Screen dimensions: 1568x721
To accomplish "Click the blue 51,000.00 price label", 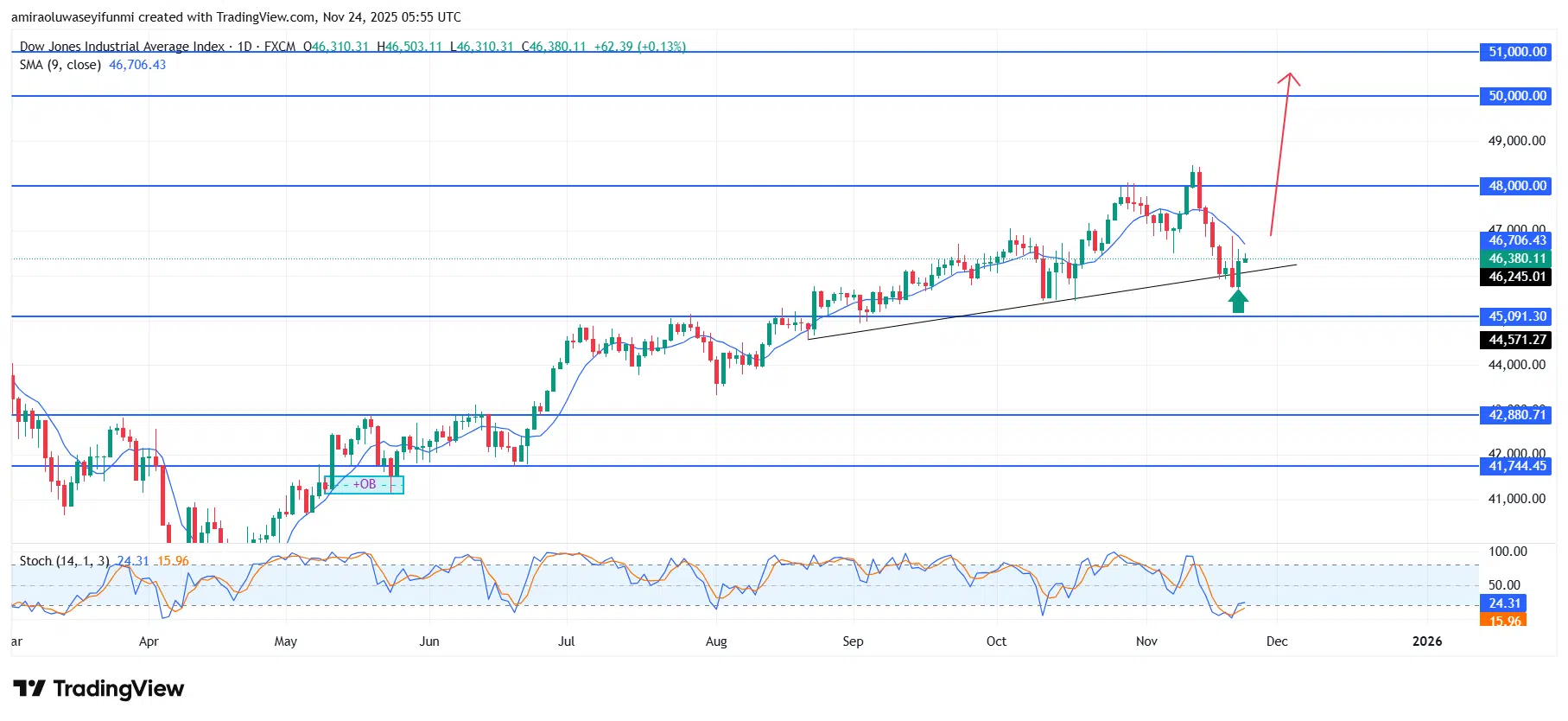I will click(x=1516, y=52).
